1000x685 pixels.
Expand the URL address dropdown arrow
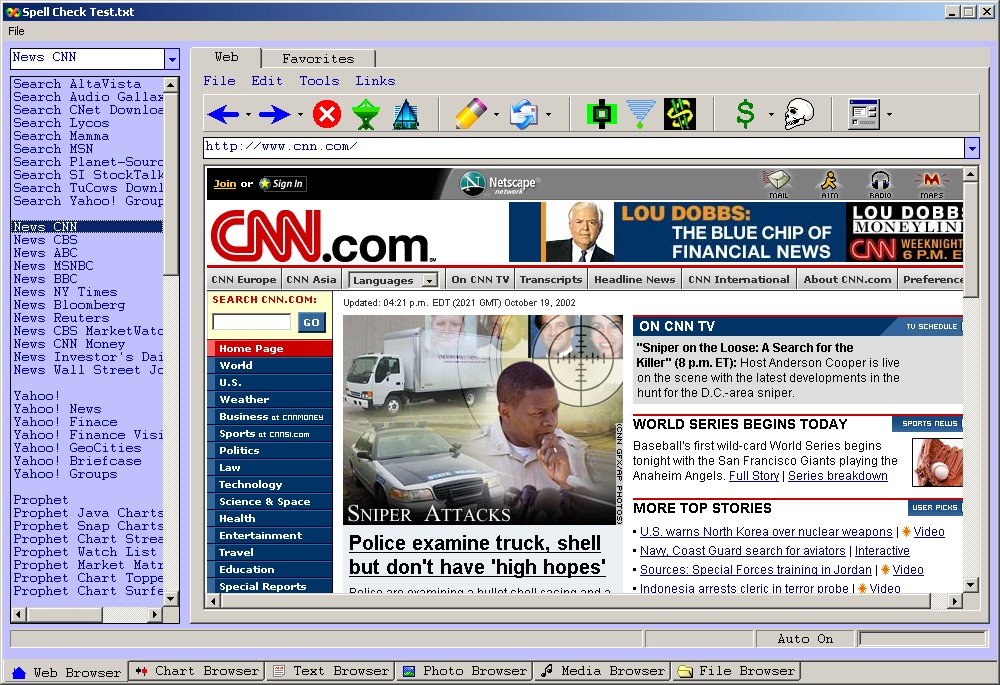point(971,148)
